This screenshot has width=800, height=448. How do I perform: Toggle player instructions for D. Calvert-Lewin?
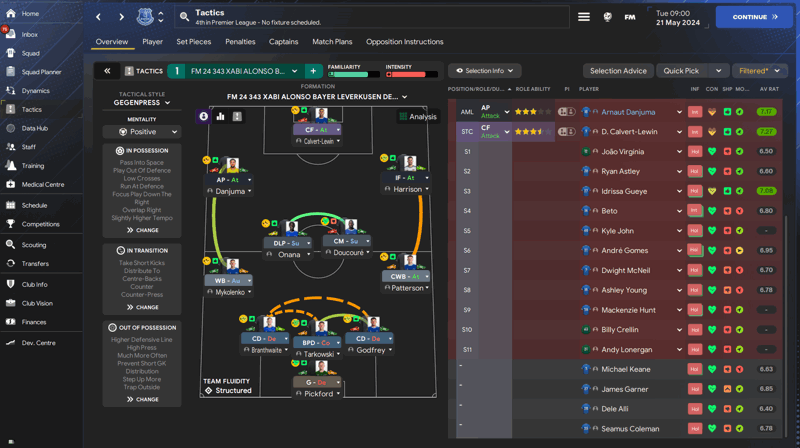coord(566,132)
